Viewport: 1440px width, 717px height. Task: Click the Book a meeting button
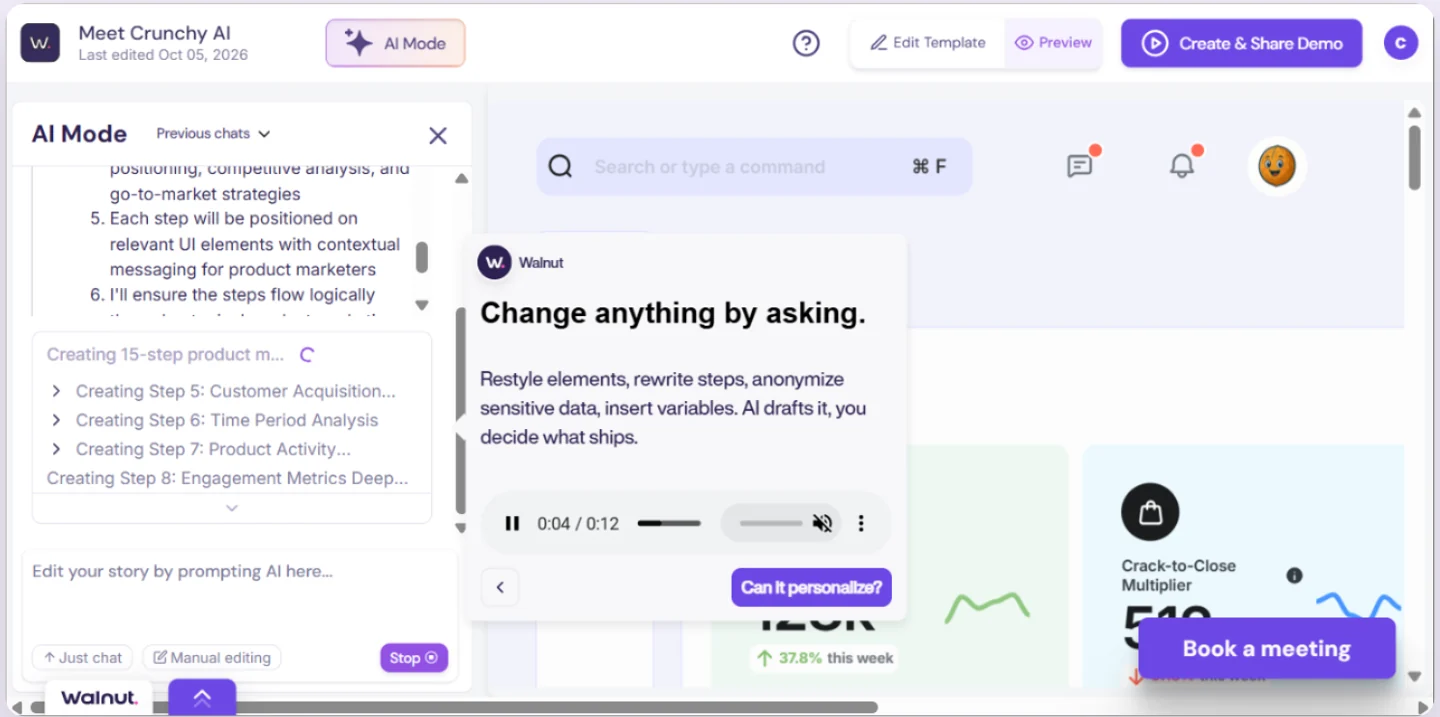1266,648
